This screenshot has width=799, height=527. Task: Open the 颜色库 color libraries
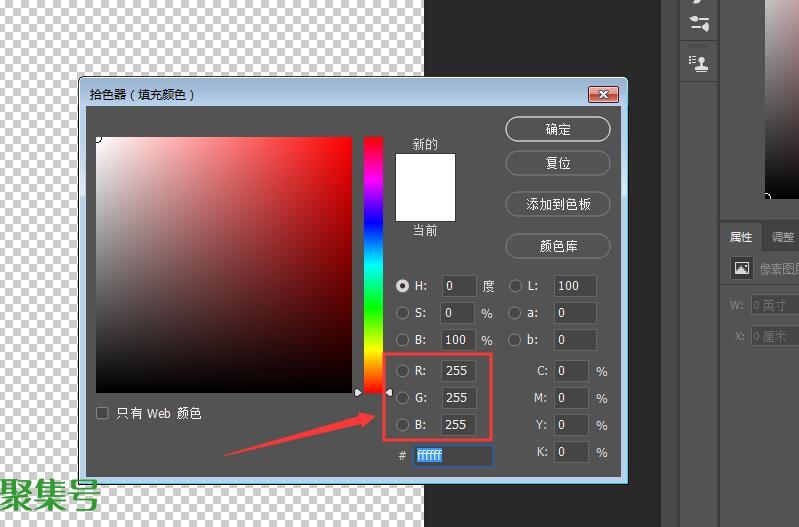coord(557,246)
